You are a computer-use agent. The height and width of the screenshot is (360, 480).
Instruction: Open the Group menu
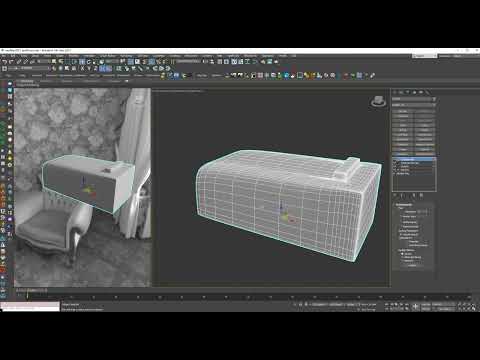(x=35, y=56)
